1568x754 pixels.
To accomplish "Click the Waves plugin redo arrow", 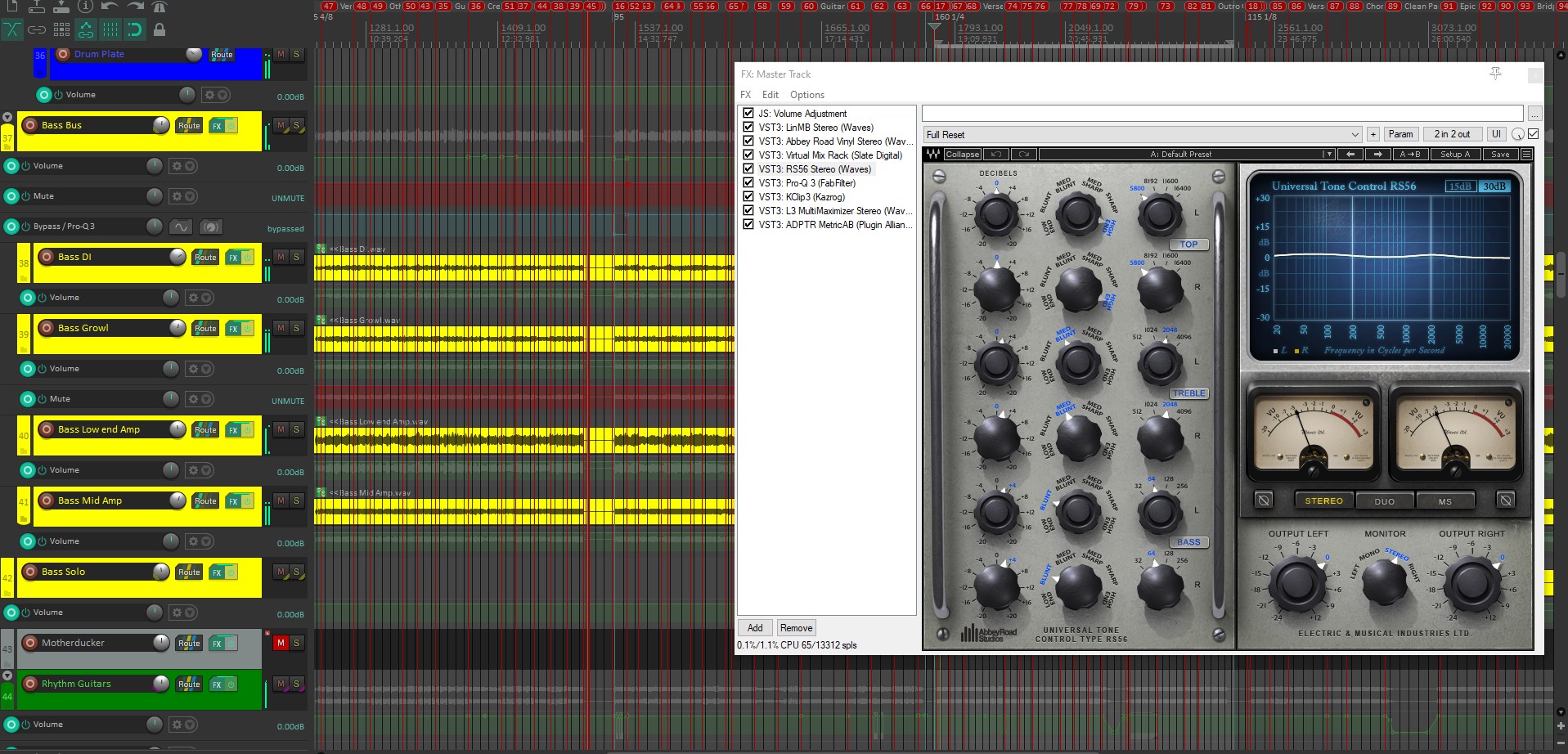I will click(x=1023, y=154).
